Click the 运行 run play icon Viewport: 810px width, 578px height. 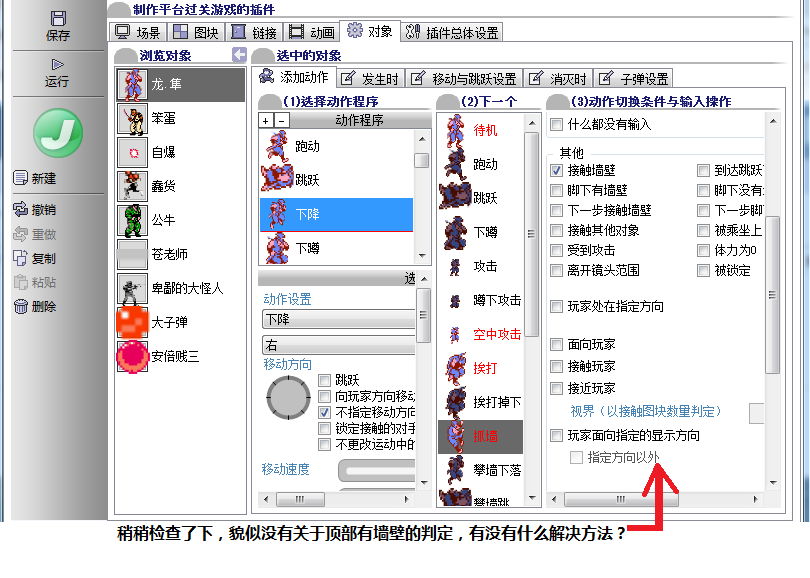57,65
